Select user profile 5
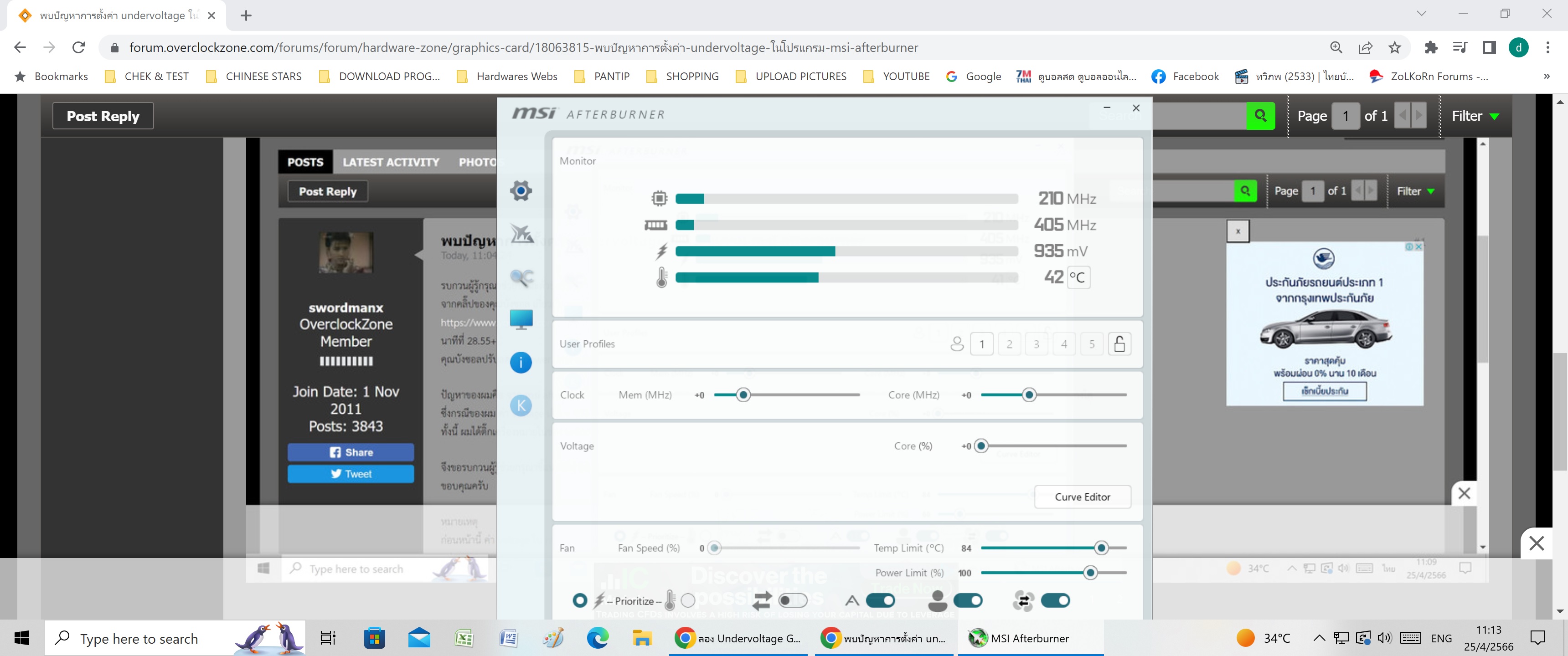Screen dimensions: 1568x656 [1092, 344]
